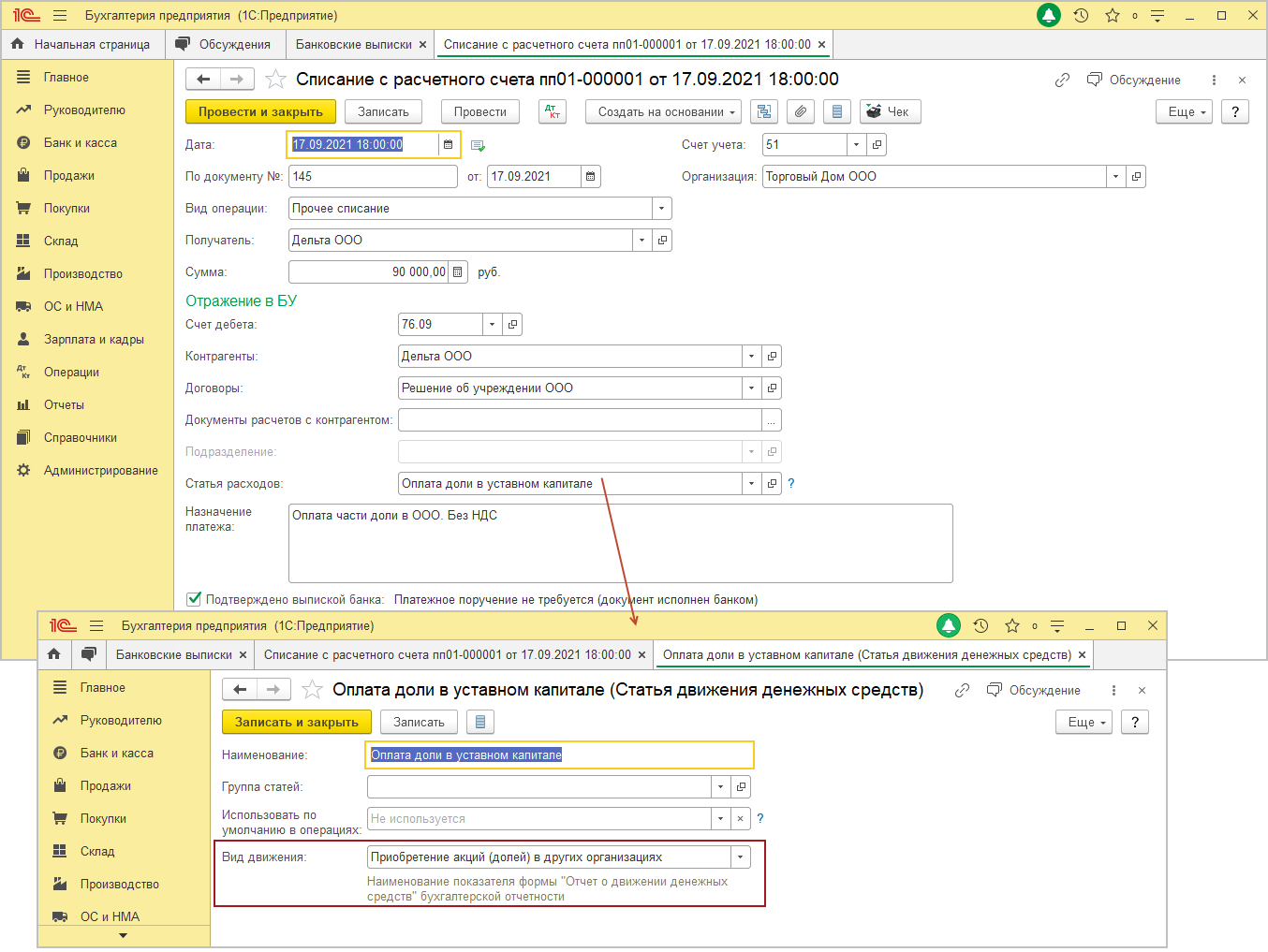
Task: Open the attached files paperclip icon
Action: pos(801,111)
